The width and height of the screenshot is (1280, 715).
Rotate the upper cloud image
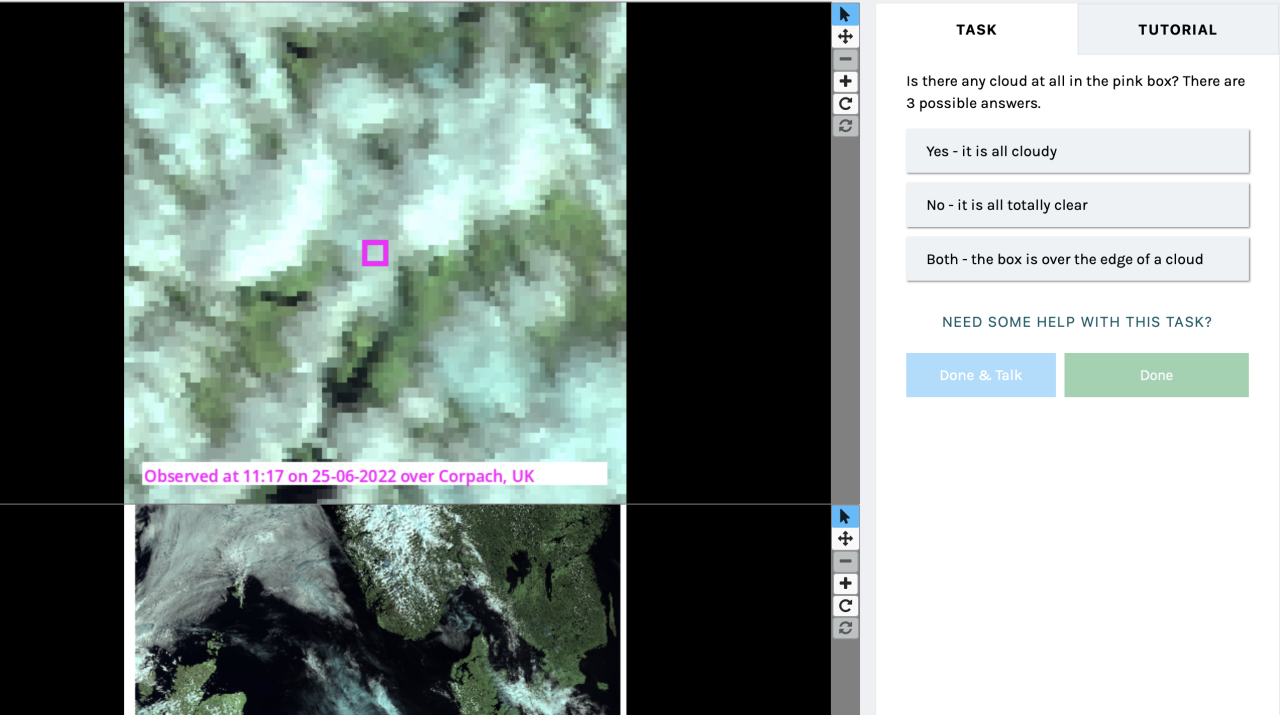pos(845,103)
